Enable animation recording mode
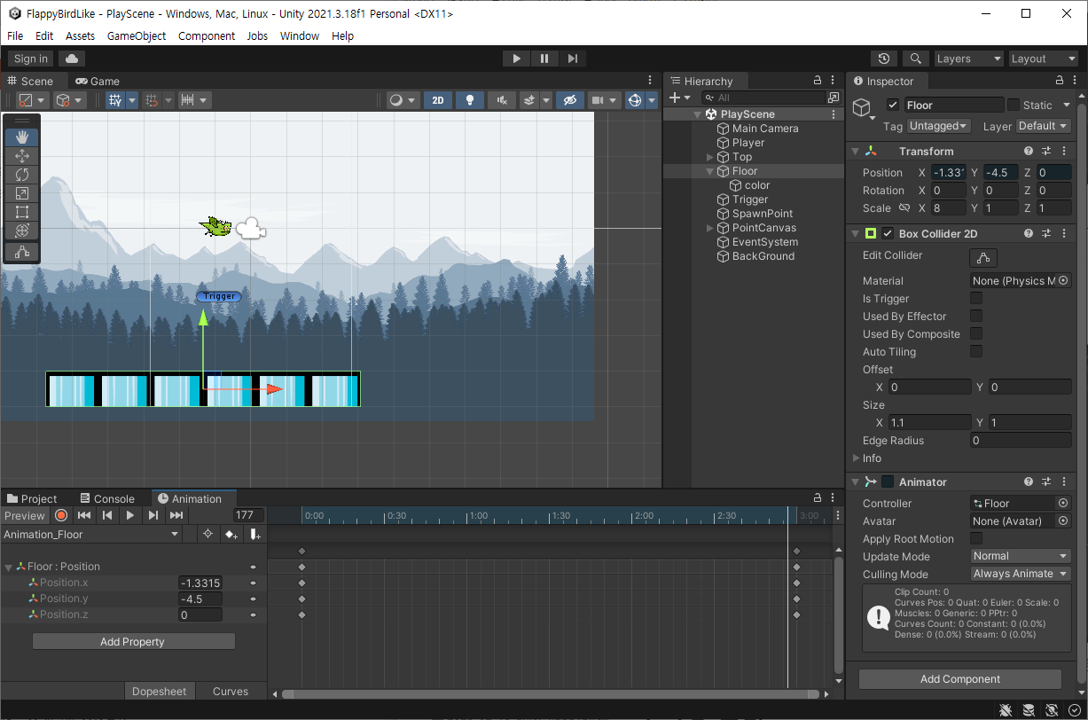The height and width of the screenshot is (720, 1088). [x=61, y=515]
